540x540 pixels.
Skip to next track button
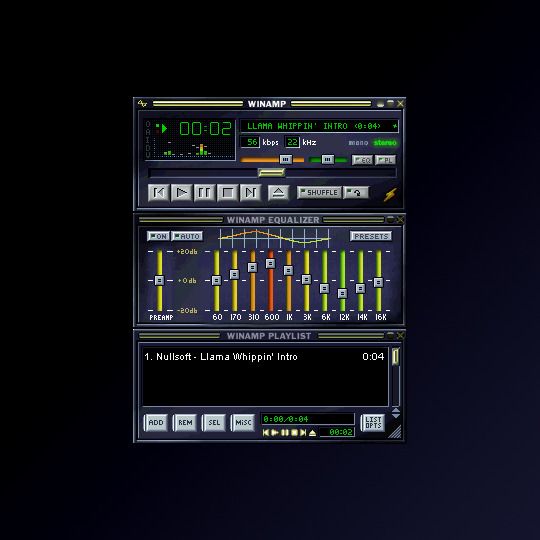(x=250, y=193)
